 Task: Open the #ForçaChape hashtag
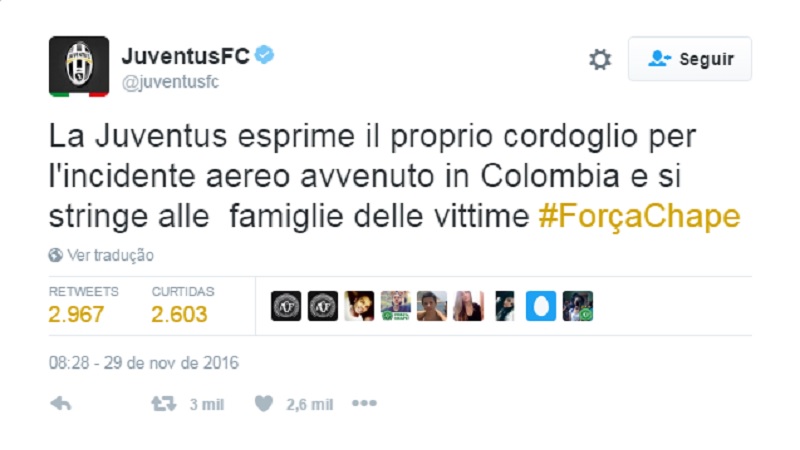coord(639,216)
